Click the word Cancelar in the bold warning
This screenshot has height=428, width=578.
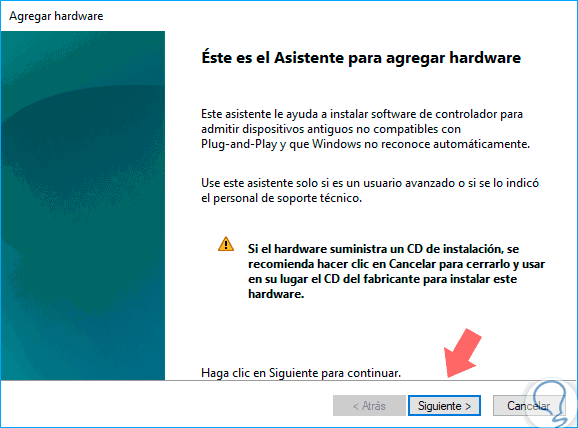pyautogui.click(x=412, y=264)
